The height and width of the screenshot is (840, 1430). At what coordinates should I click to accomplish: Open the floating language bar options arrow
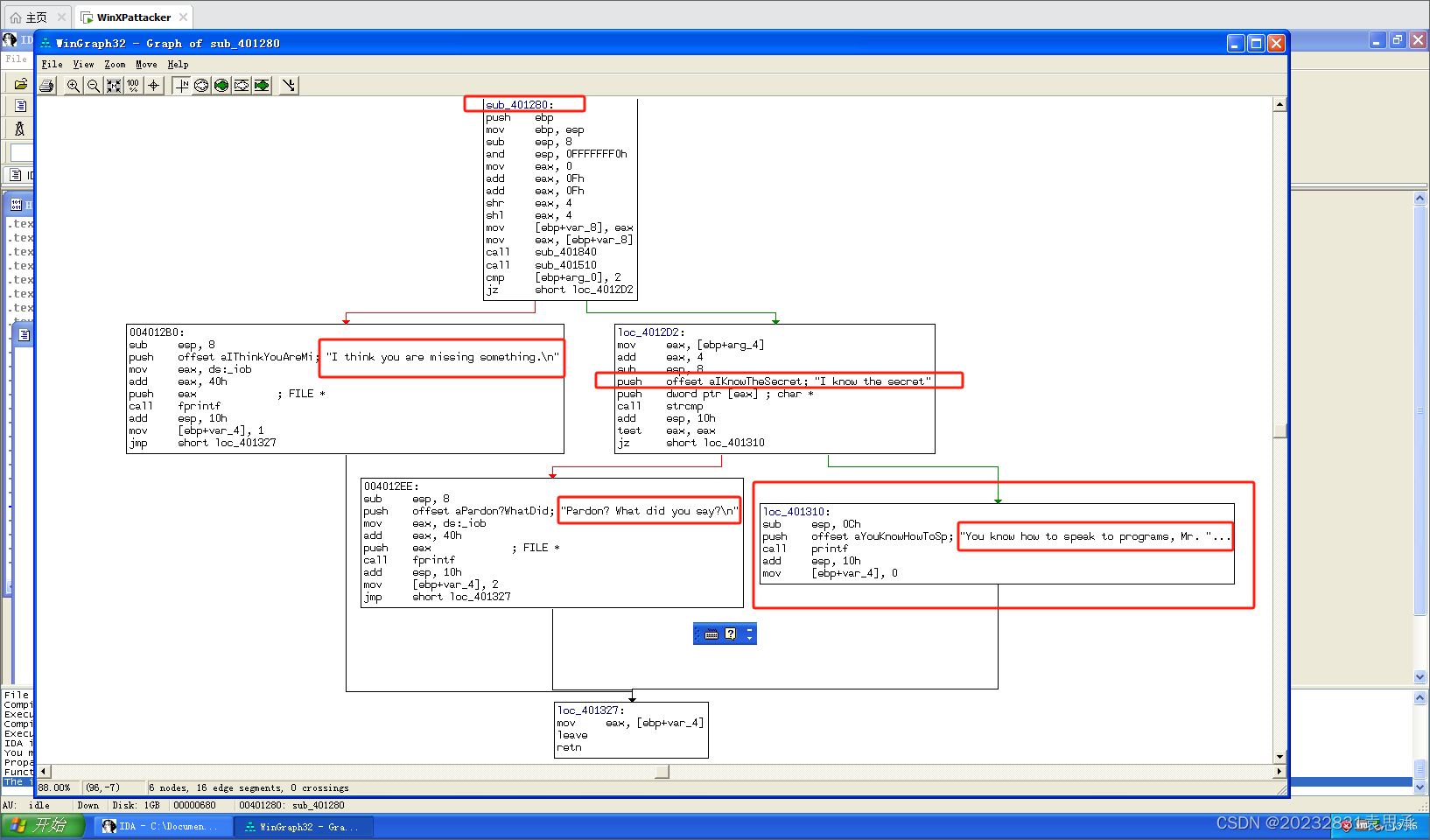(x=749, y=638)
